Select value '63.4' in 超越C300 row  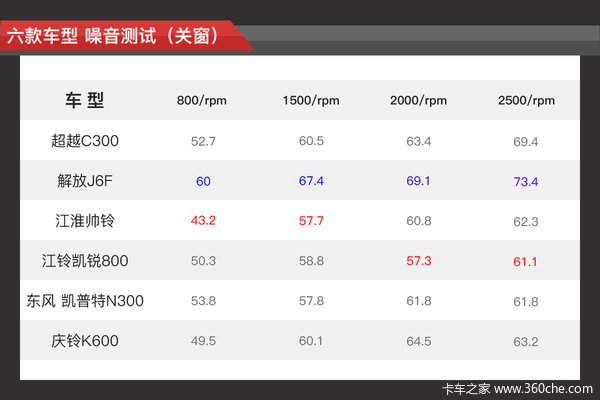(x=419, y=142)
